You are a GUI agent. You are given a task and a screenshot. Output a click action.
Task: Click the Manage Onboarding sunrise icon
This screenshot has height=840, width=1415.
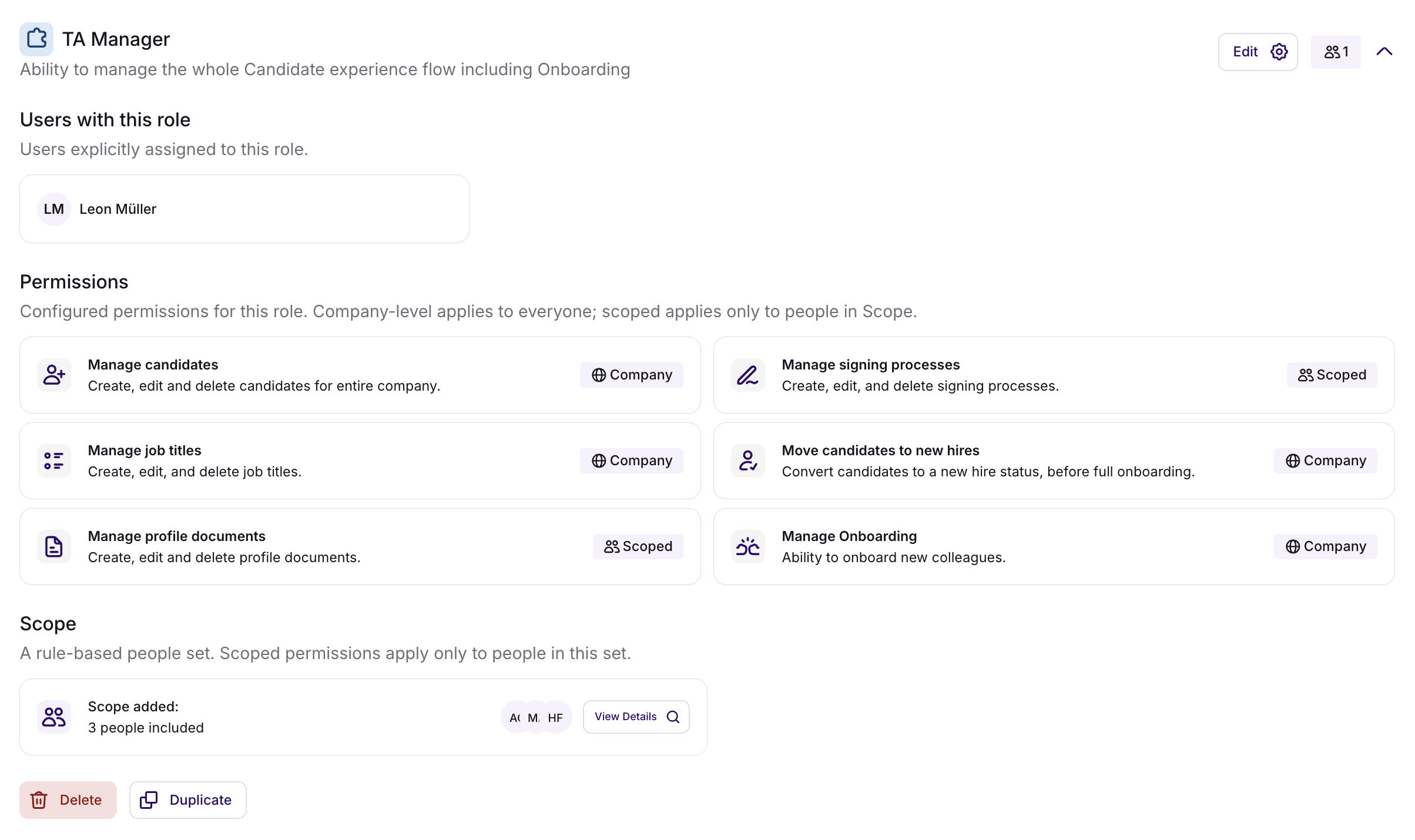pos(747,546)
